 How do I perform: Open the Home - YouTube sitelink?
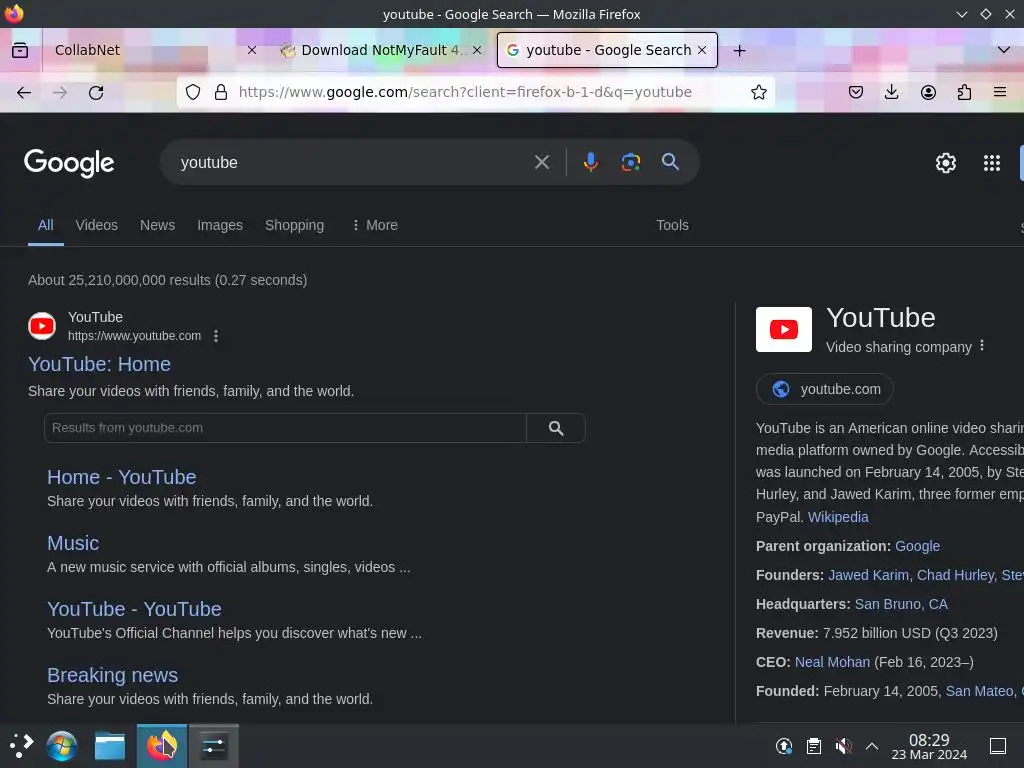coord(121,477)
